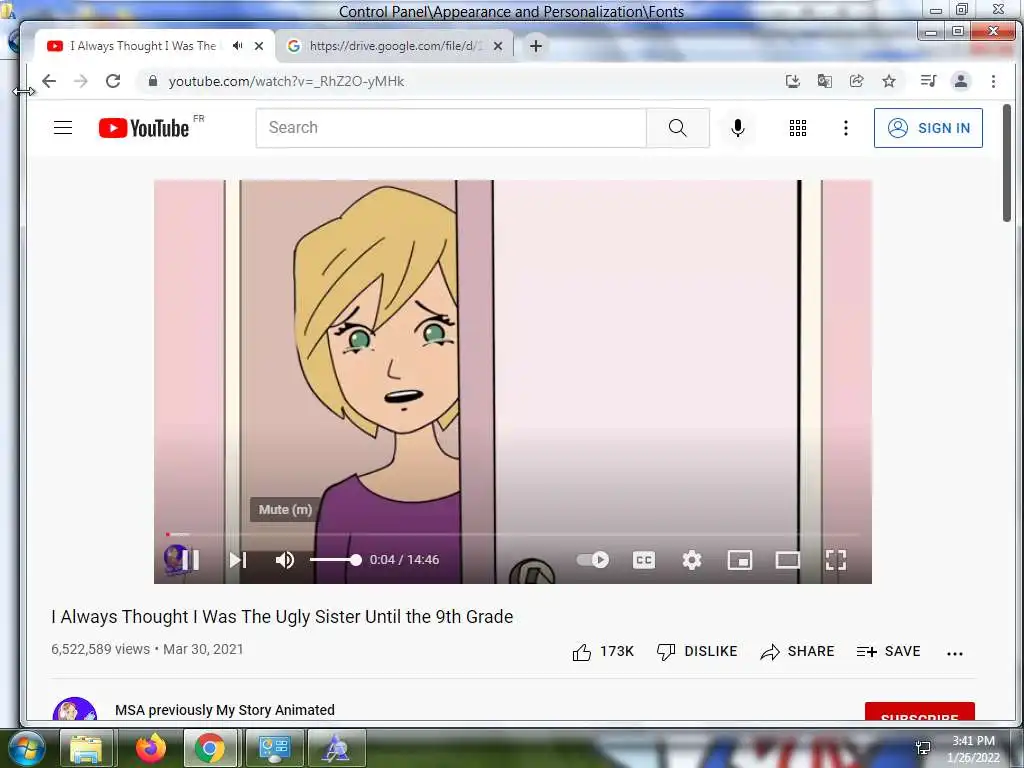Skip to the next video
The height and width of the screenshot is (768, 1024).
pos(238,560)
